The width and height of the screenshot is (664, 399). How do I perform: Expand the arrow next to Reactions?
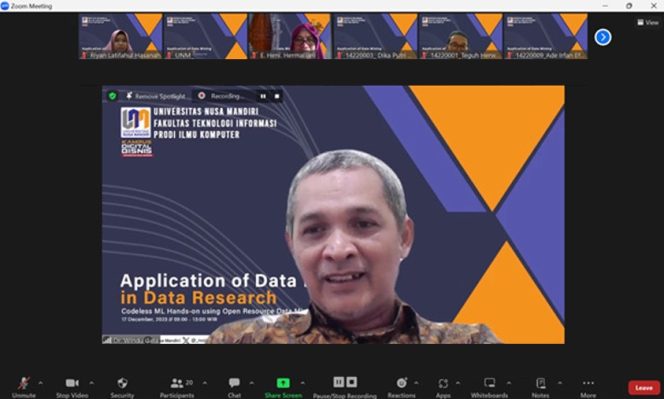(417, 383)
